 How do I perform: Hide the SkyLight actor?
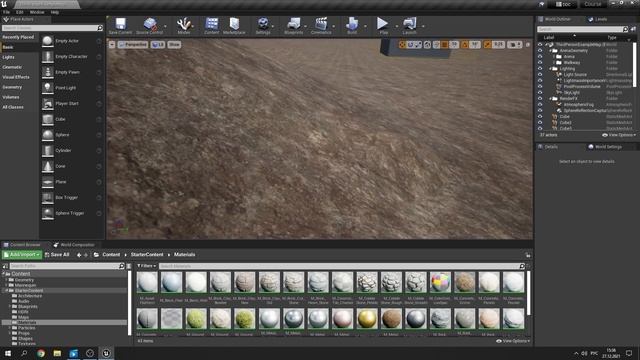[x=540, y=93]
